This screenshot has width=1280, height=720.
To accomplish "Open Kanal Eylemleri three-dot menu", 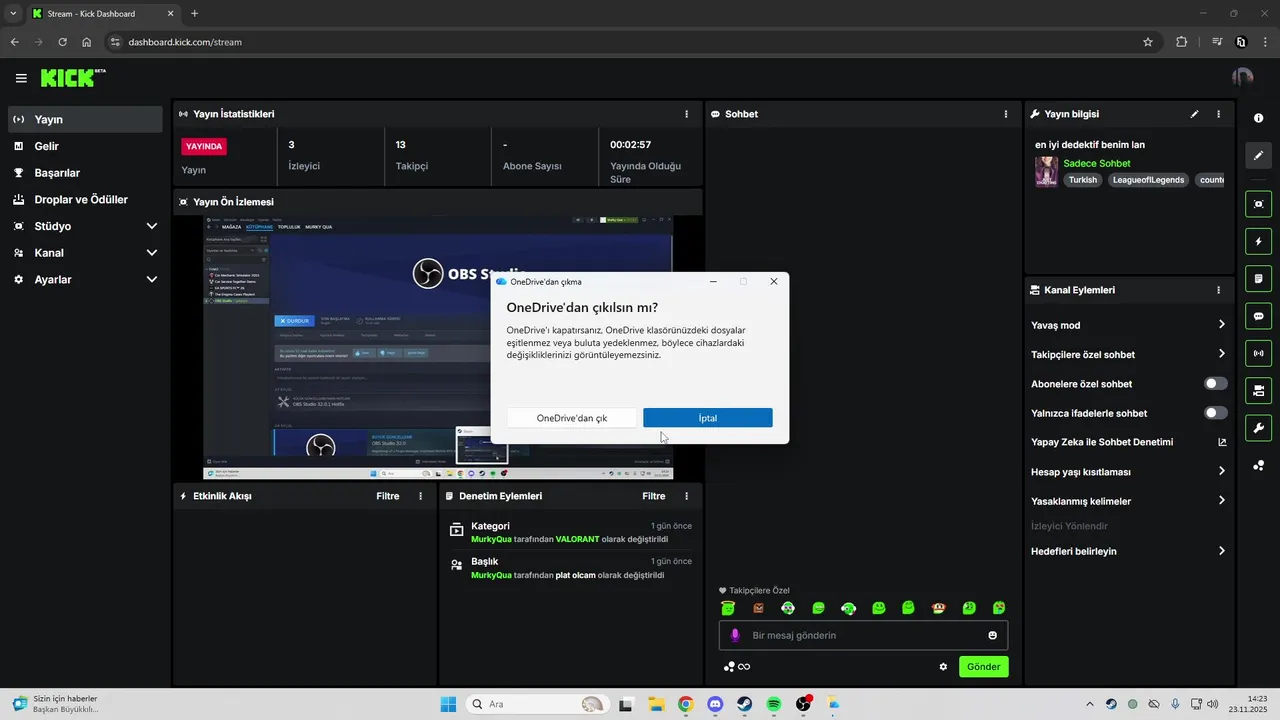I will (1218, 290).
